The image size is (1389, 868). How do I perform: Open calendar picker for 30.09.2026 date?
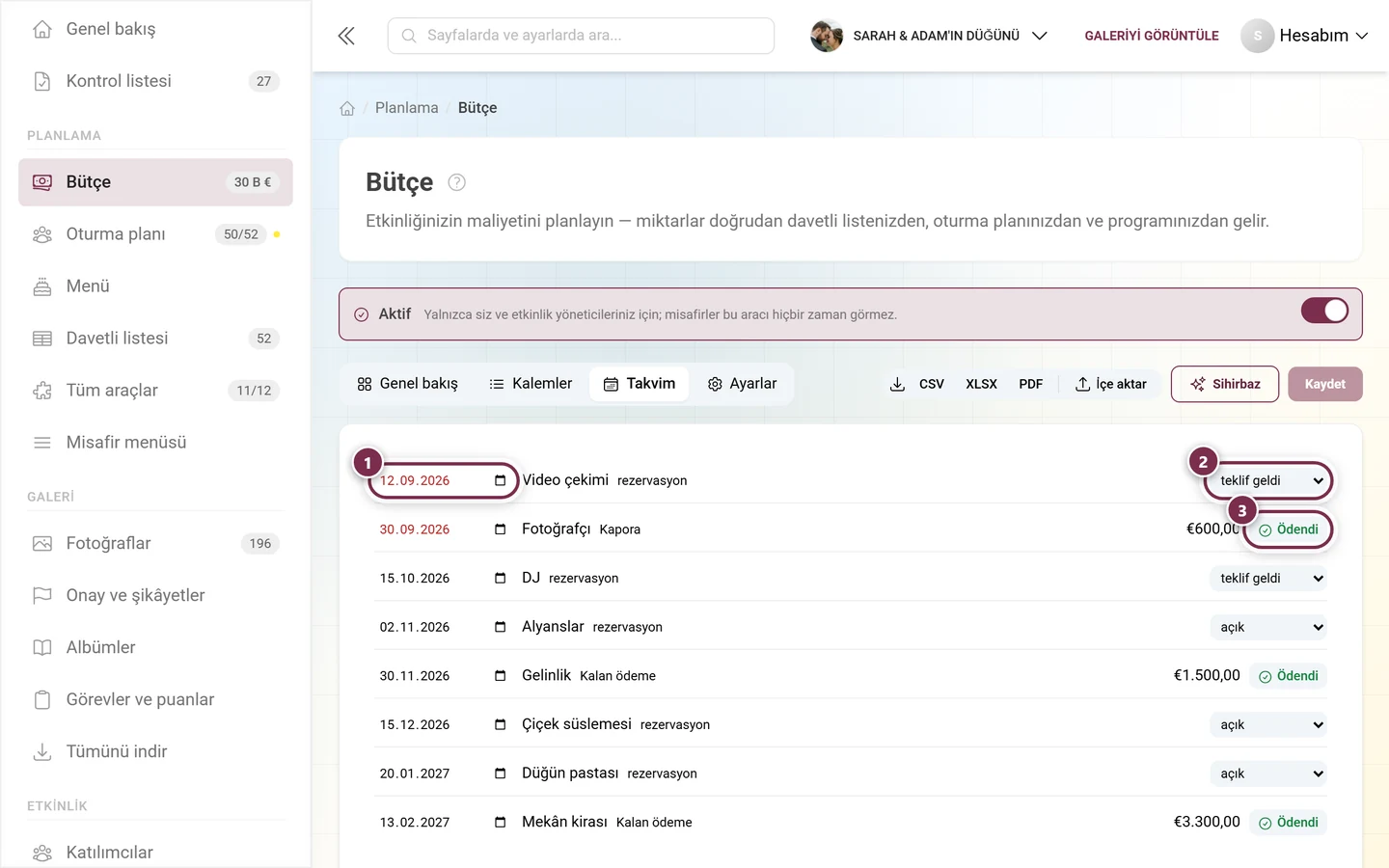[500, 529]
